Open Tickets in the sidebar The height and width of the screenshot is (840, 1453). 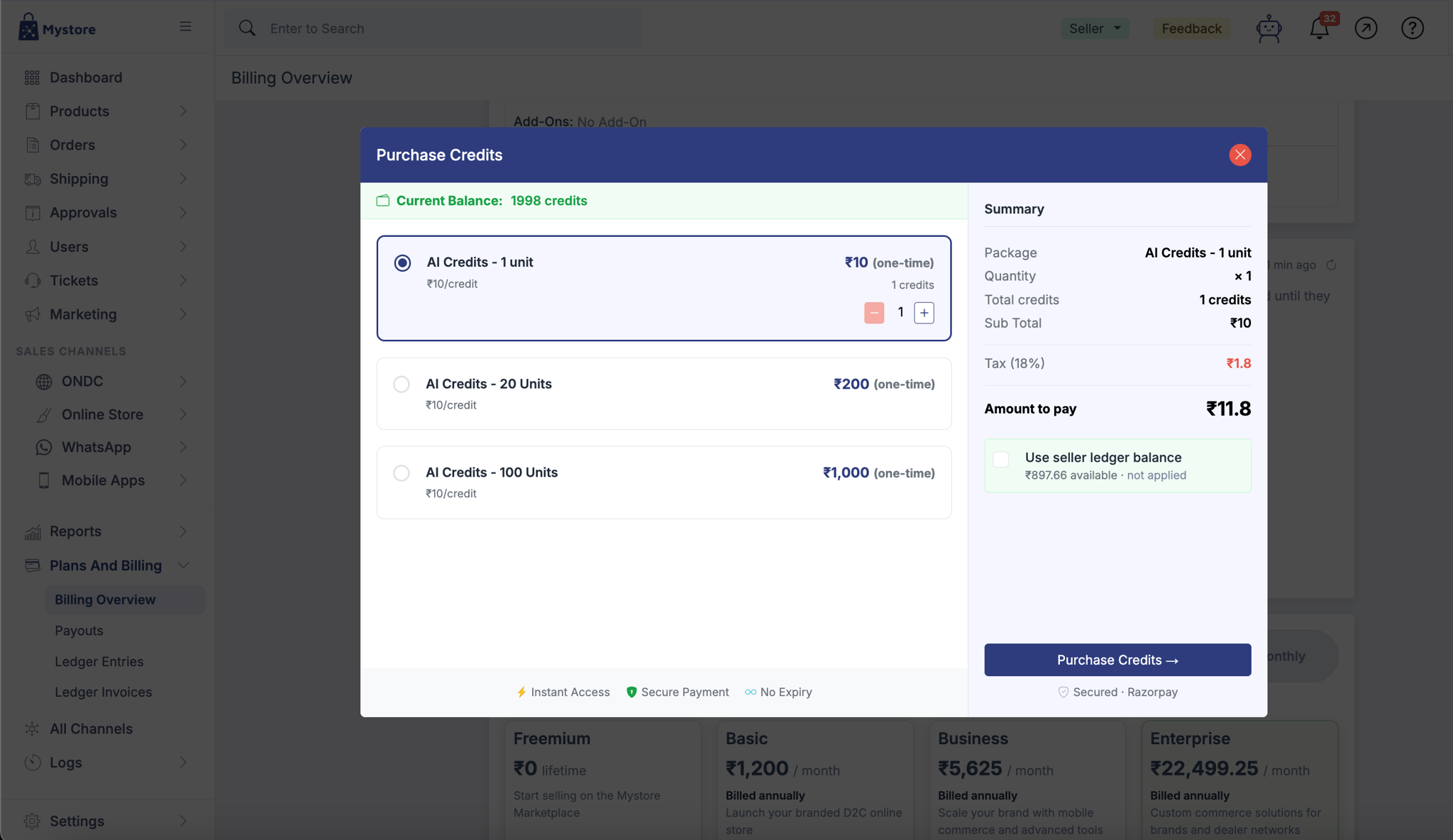(x=74, y=280)
